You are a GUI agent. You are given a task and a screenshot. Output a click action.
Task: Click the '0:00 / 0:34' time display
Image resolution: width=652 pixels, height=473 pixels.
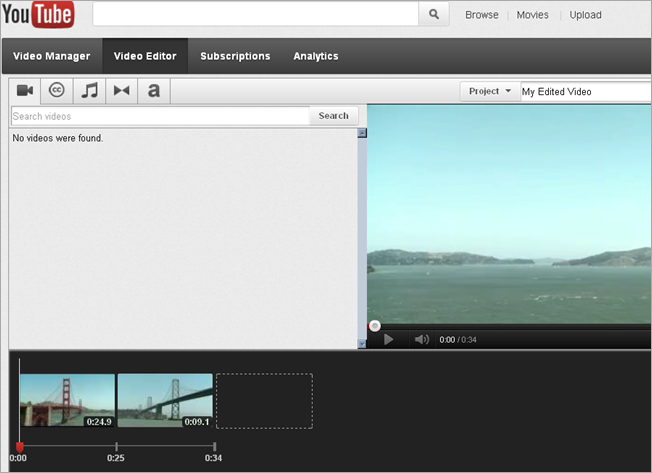pyautogui.click(x=458, y=340)
